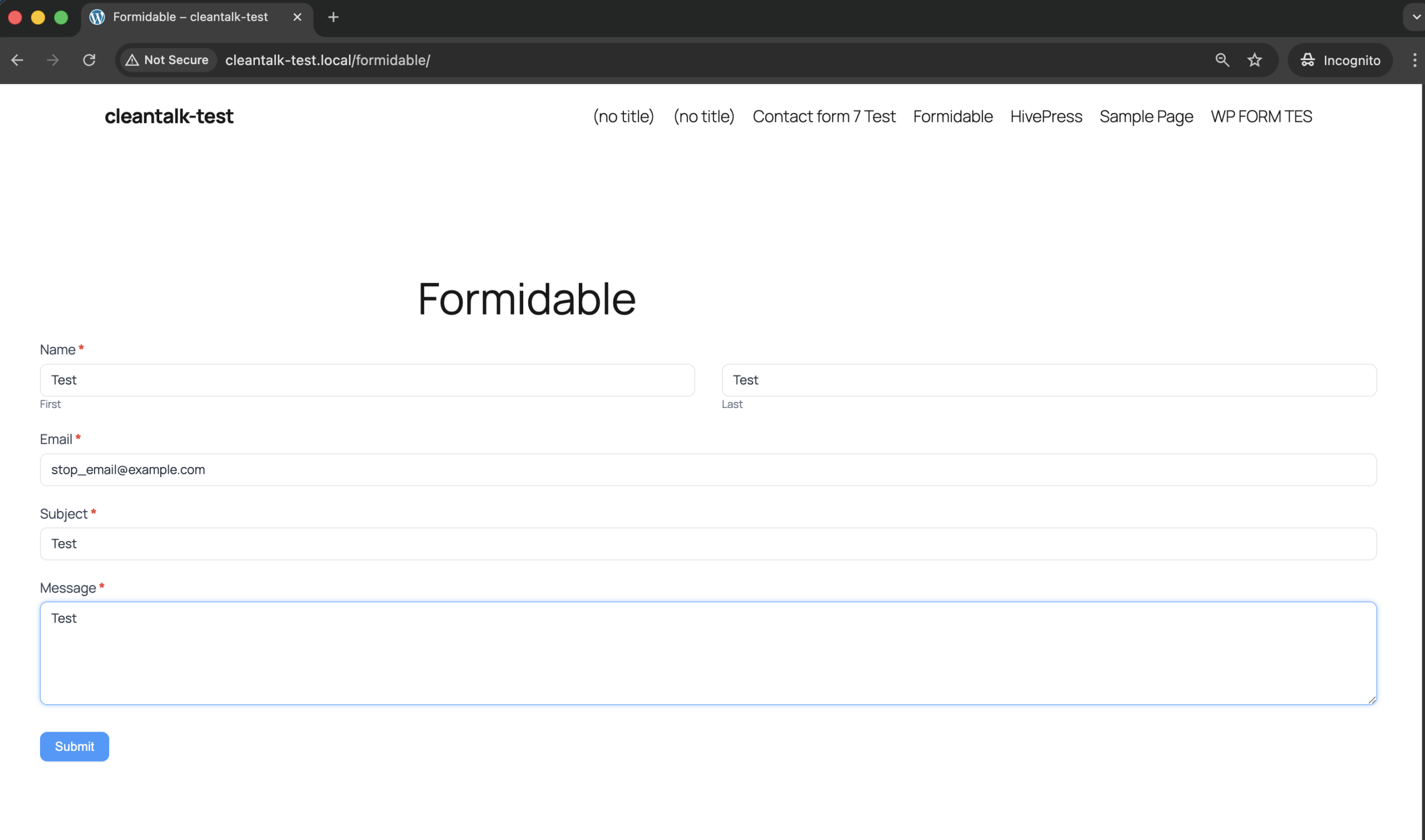Click the Message textarea resize handle
Screen dimensions: 1425x840
pos(1372,700)
